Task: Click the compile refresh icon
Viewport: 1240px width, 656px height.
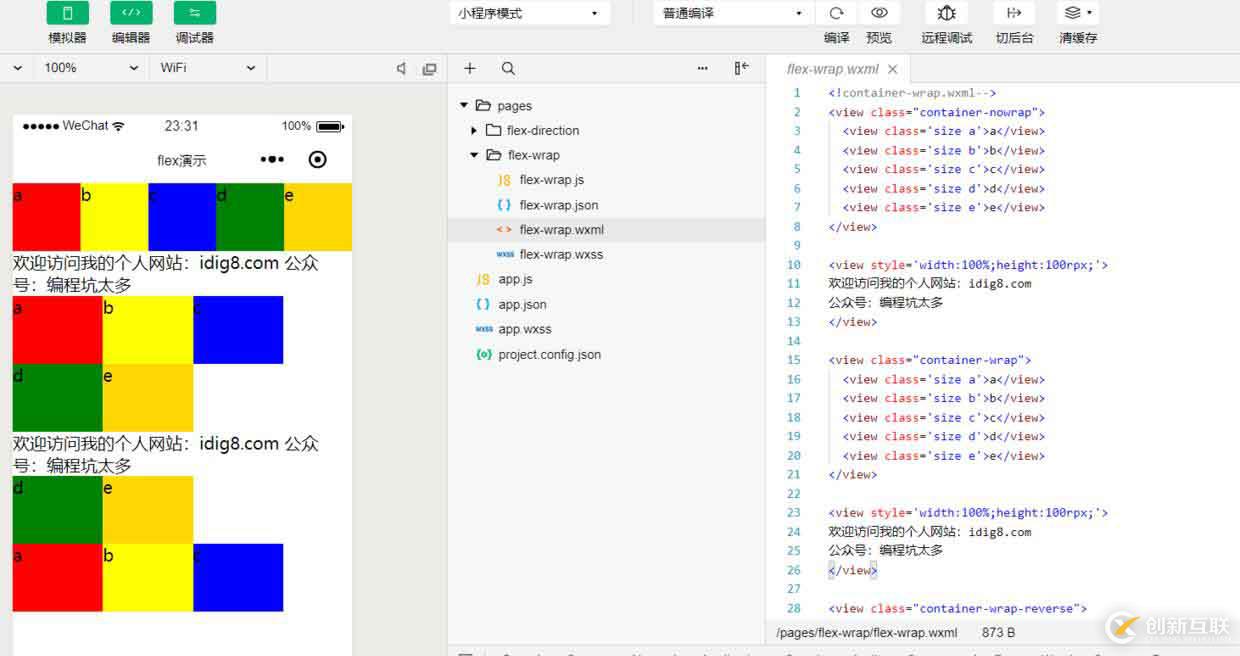Action: coord(836,13)
